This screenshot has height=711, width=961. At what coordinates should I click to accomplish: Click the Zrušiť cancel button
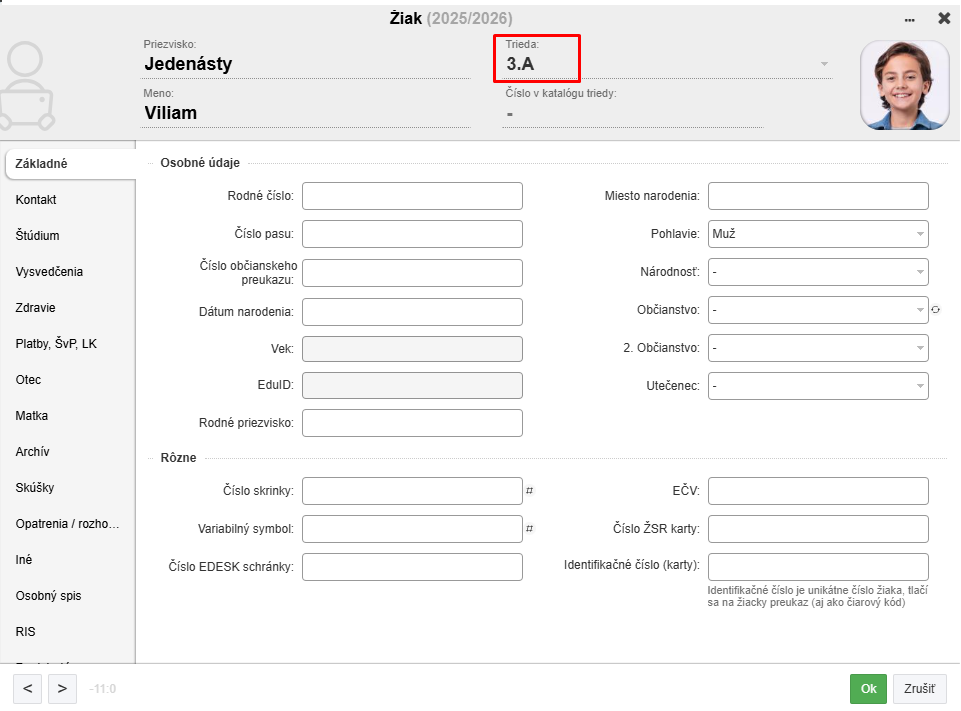pyautogui.click(x=919, y=688)
